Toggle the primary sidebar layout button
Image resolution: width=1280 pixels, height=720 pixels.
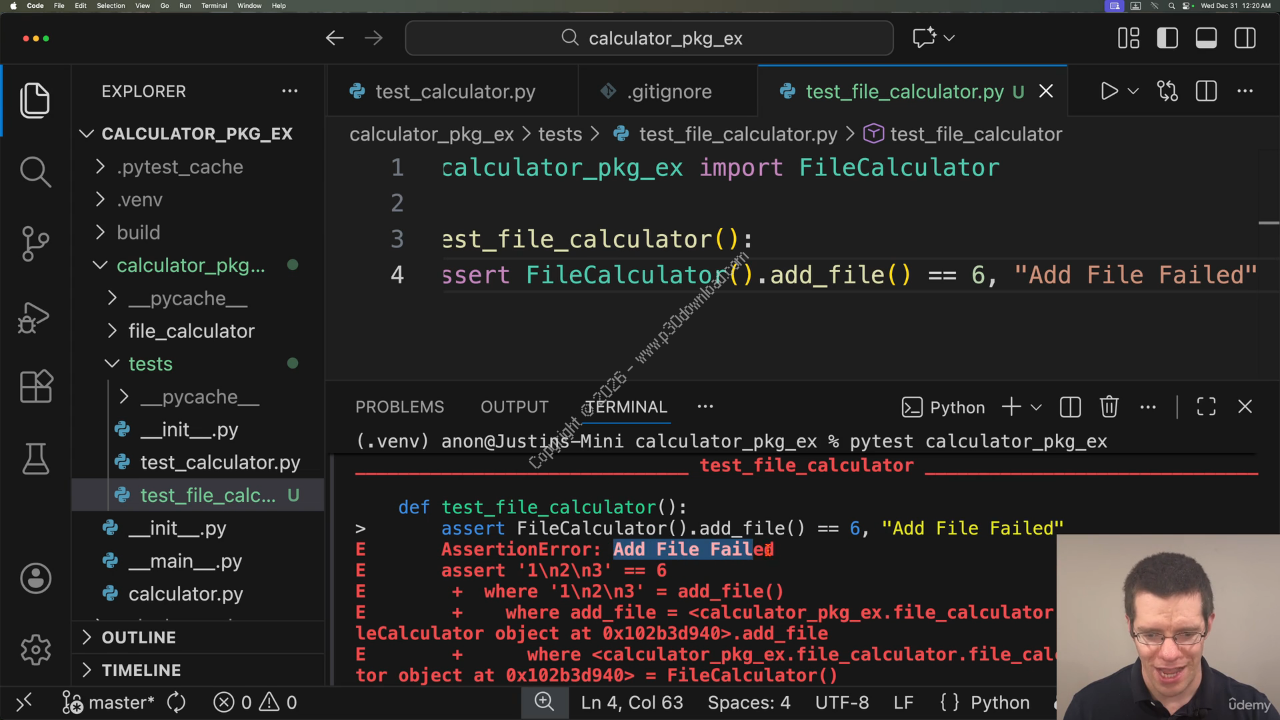pos(1167,38)
